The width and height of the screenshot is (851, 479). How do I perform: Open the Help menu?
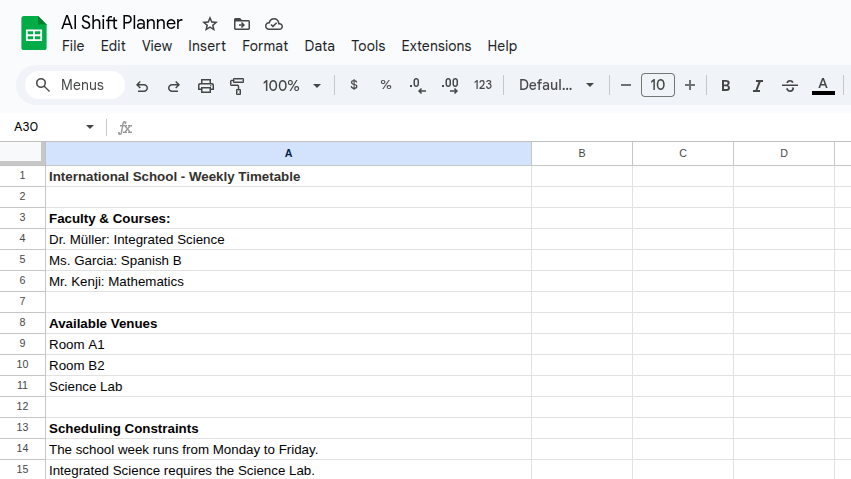[x=502, y=46]
